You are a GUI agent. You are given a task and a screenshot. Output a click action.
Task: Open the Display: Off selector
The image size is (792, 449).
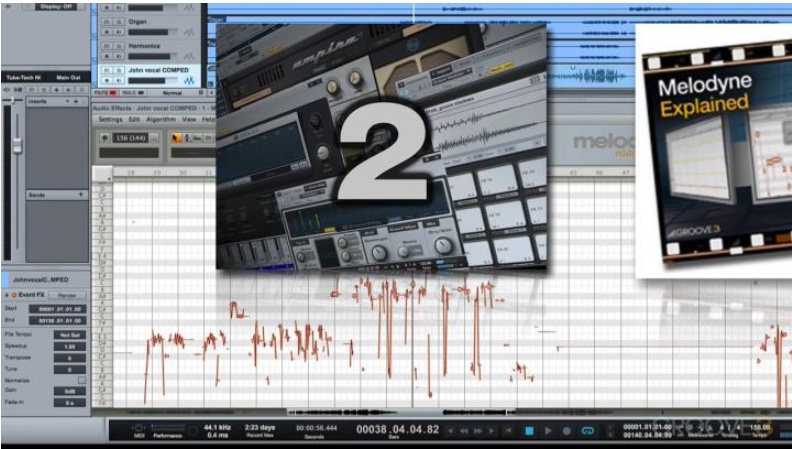[56, 7]
